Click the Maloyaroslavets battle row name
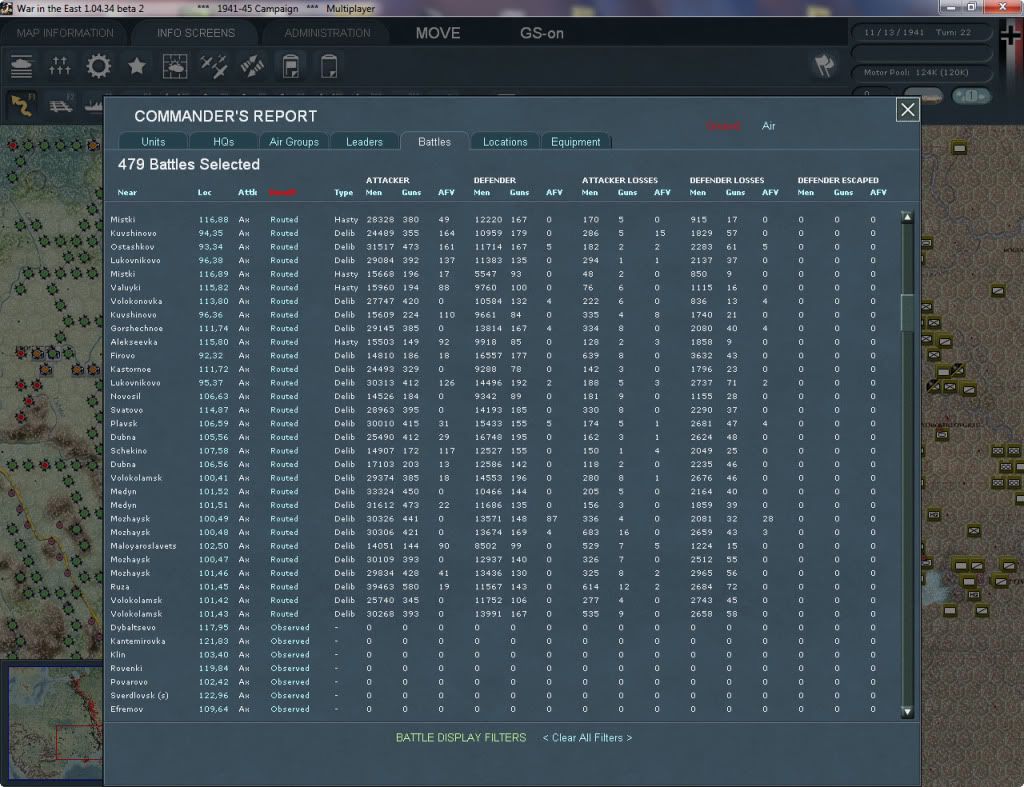 143,546
